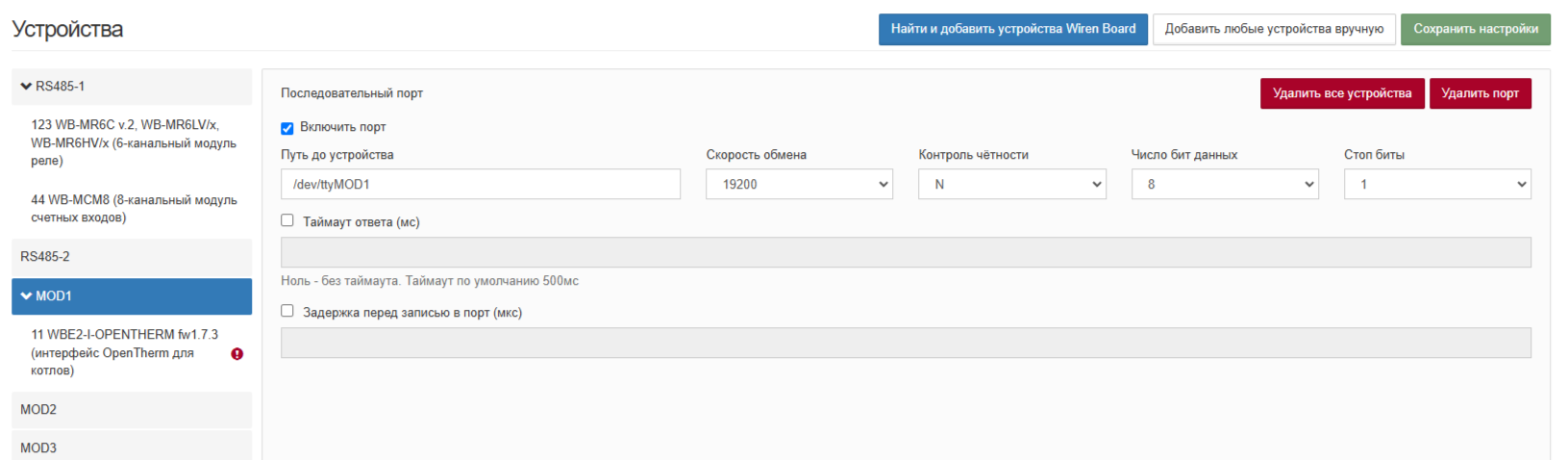The width and height of the screenshot is (1568, 460).
Task: Open the 123 WB-MR6C relay module device
Action: [134, 142]
